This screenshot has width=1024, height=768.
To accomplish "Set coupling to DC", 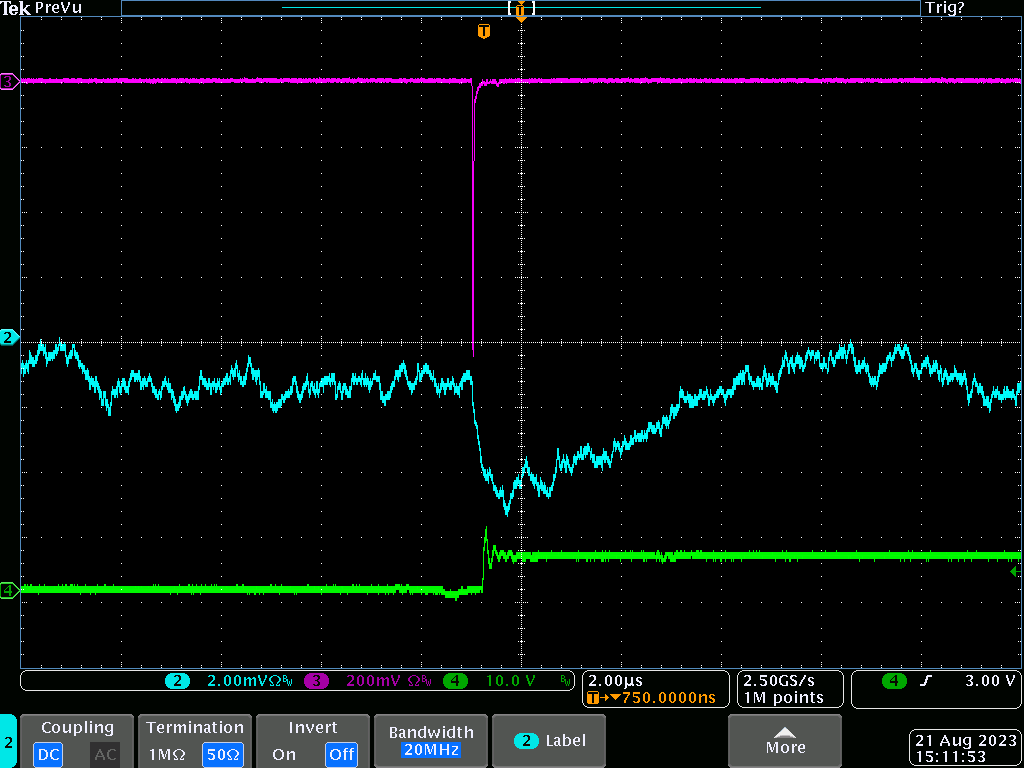I will click(48, 754).
